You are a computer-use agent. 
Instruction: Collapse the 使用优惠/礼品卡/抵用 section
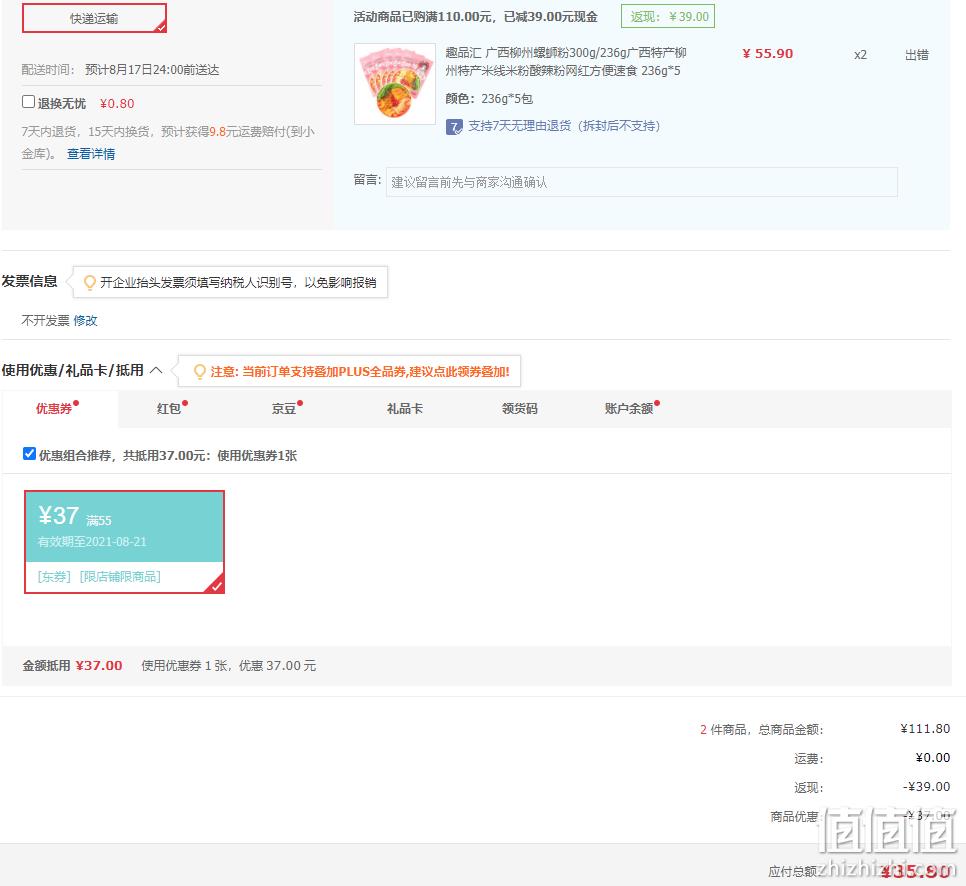pos(156,370)
